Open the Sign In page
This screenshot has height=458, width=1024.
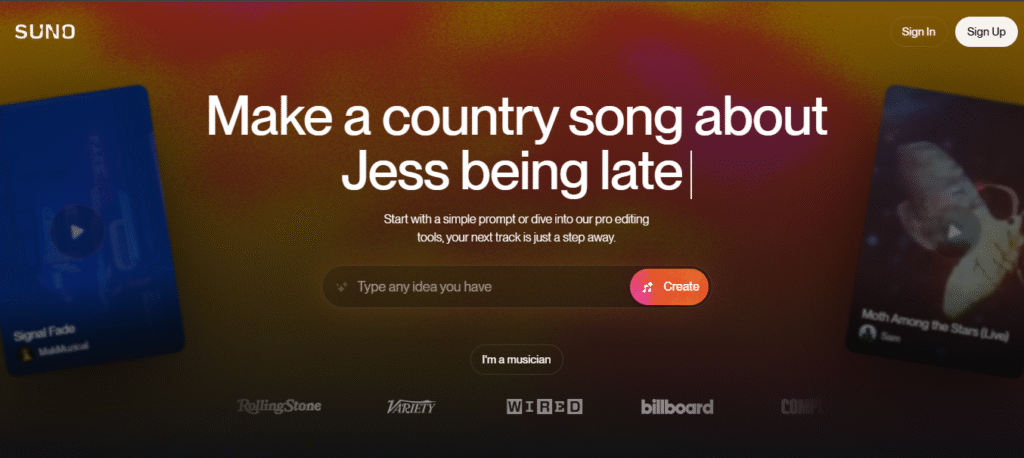918,31
